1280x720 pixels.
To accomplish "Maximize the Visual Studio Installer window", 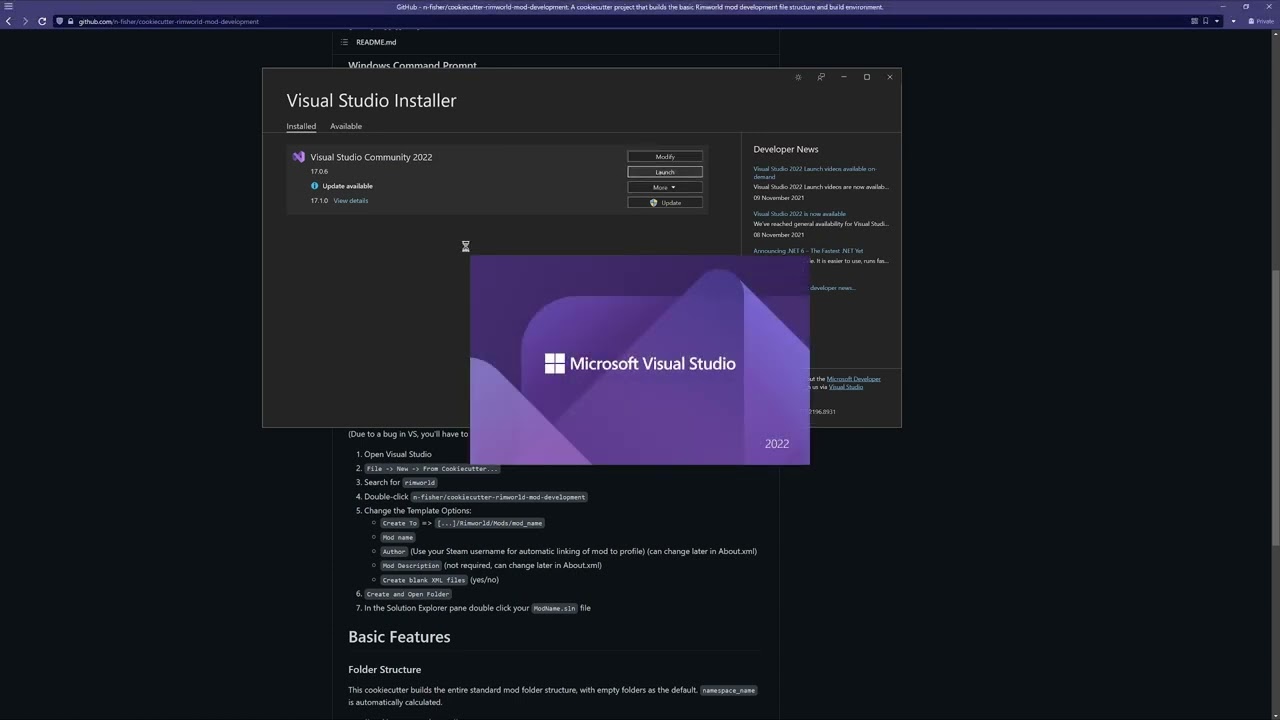I will (x=867, y=77).
